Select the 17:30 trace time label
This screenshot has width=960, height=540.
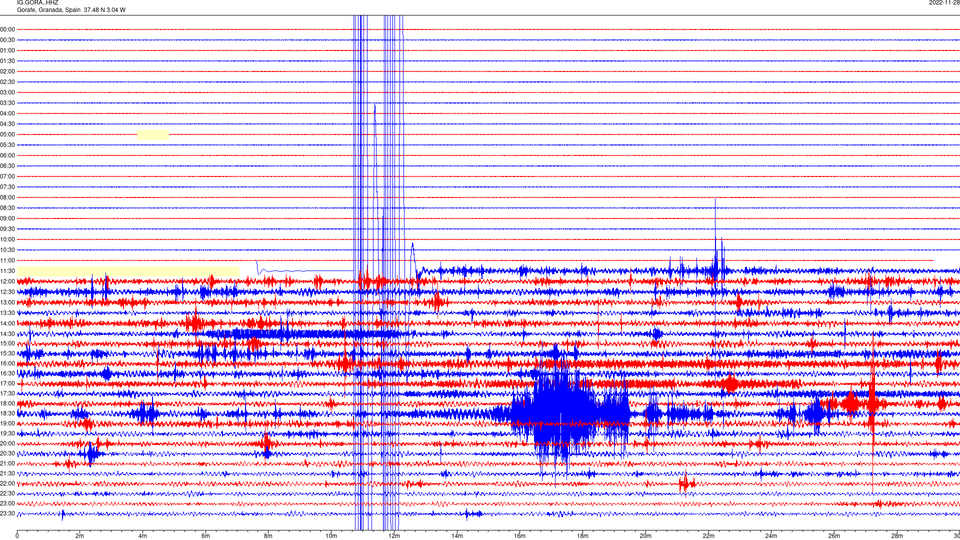tap(7, 394)
